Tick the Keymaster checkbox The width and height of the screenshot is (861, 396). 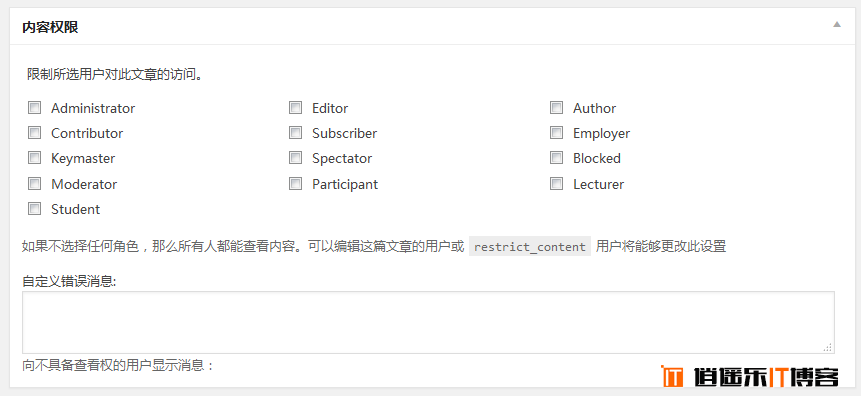(35, 158)
